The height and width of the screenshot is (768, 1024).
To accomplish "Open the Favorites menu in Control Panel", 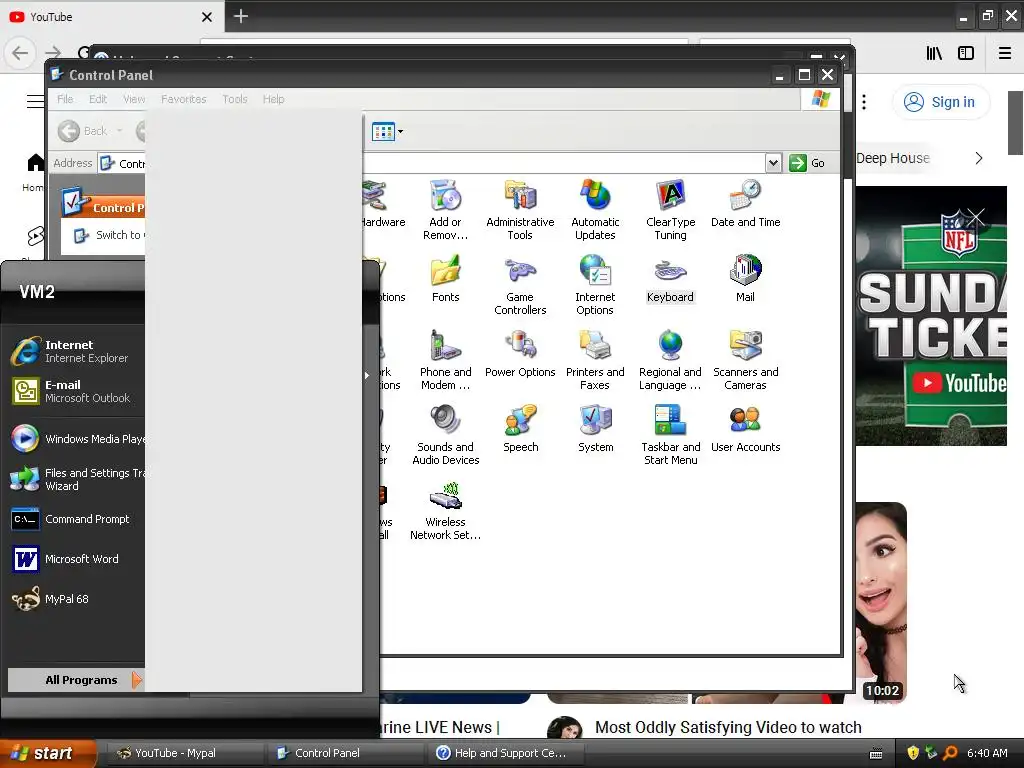I will pos(184,99).
